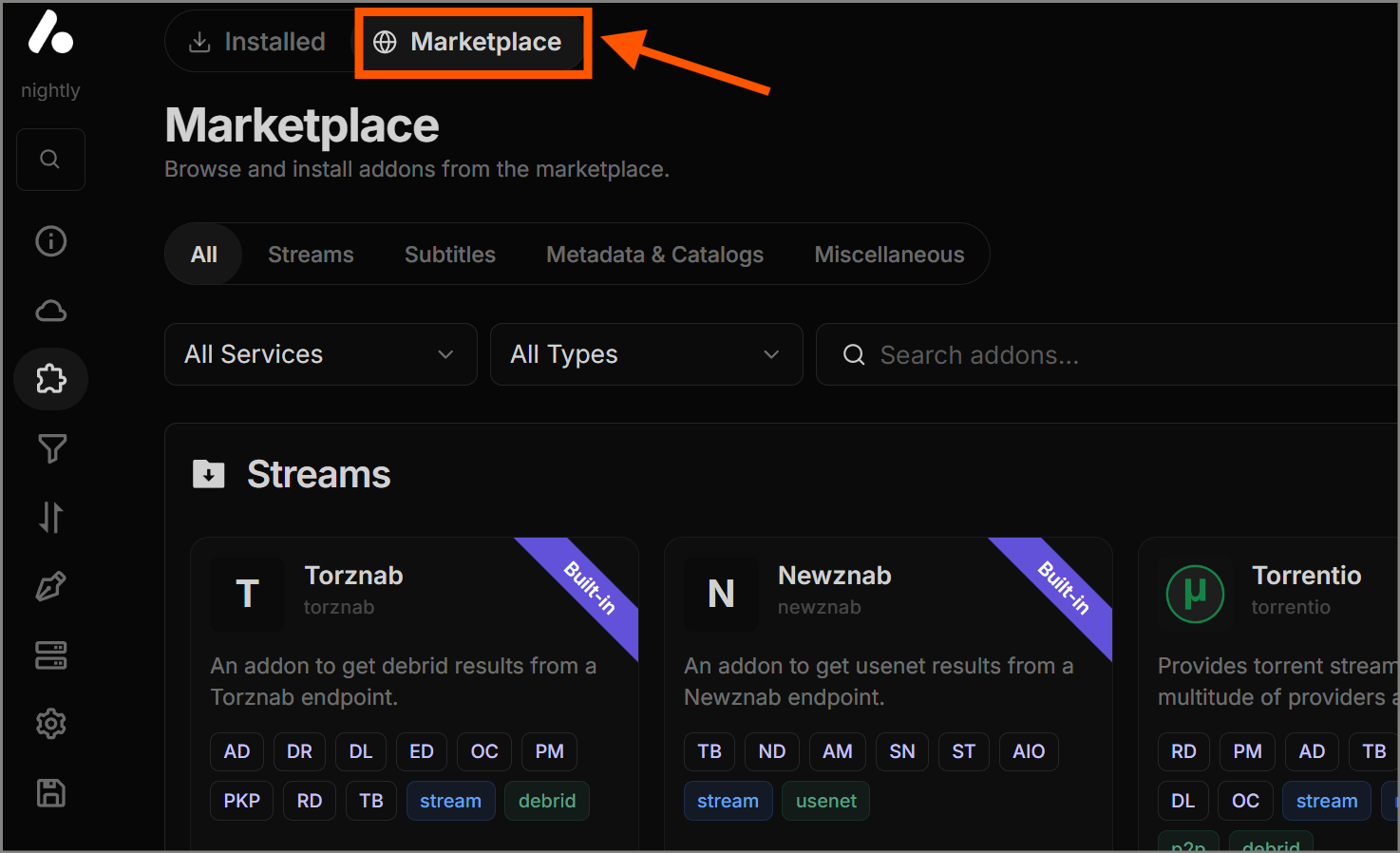1400x853 pixels.
Task: Click the Search addons input field
Action: (1107, 354)
